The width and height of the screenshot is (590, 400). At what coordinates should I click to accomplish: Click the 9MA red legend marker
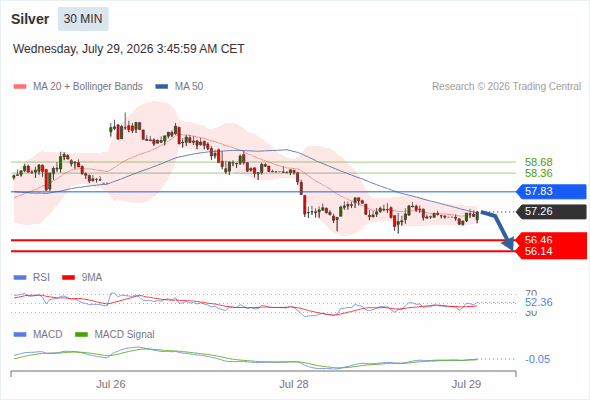[x=68, y=278]
